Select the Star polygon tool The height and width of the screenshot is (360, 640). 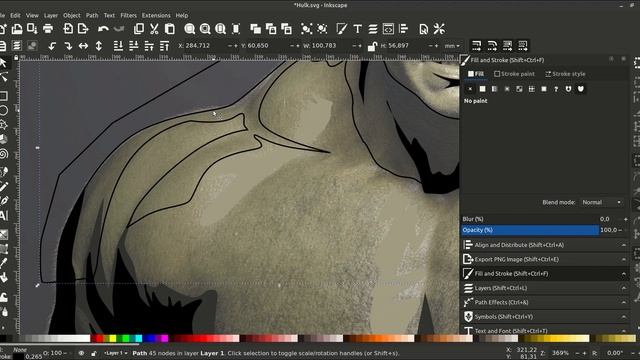[4, 125]
